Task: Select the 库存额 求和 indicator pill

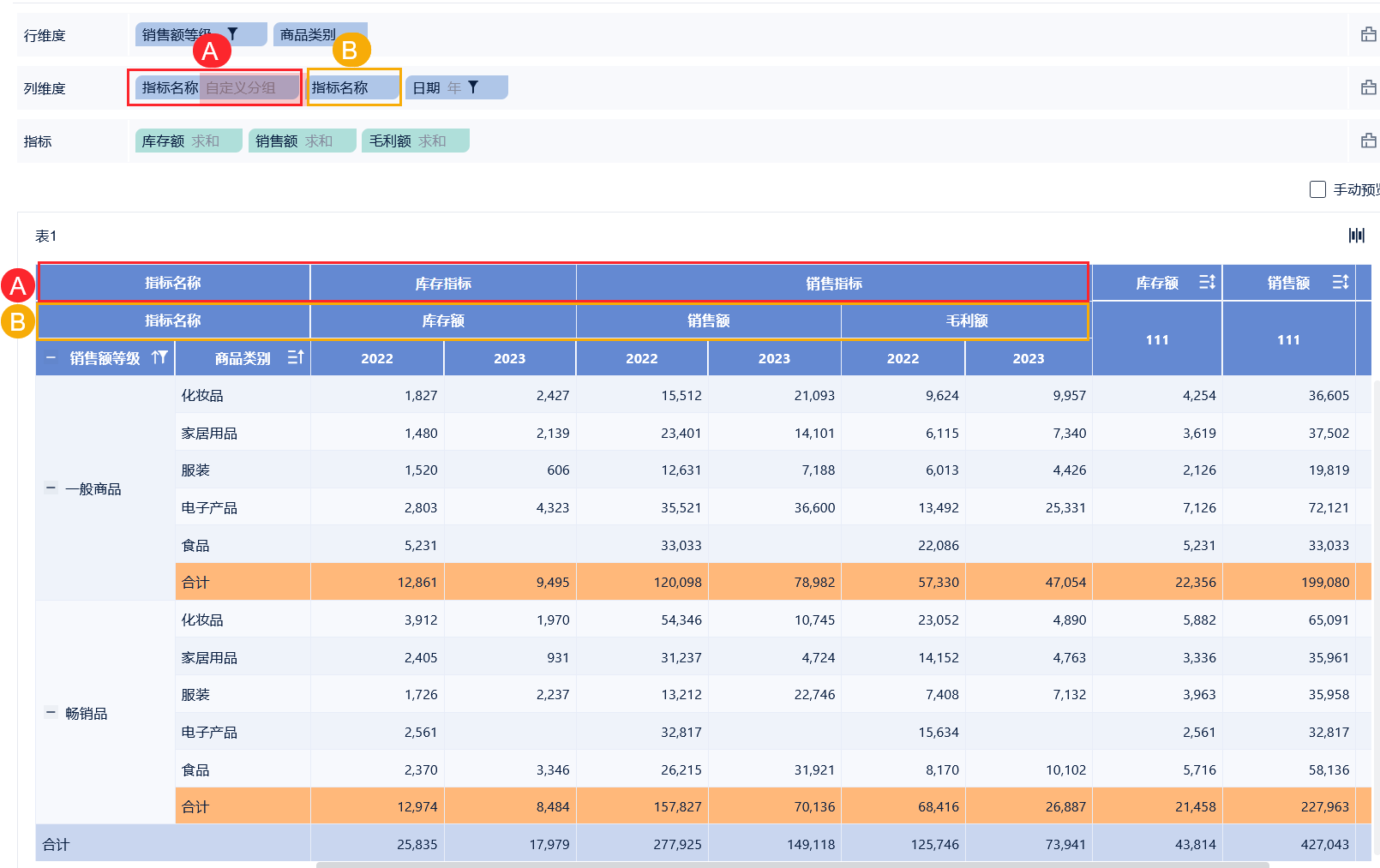Action: tap(188, 141)
